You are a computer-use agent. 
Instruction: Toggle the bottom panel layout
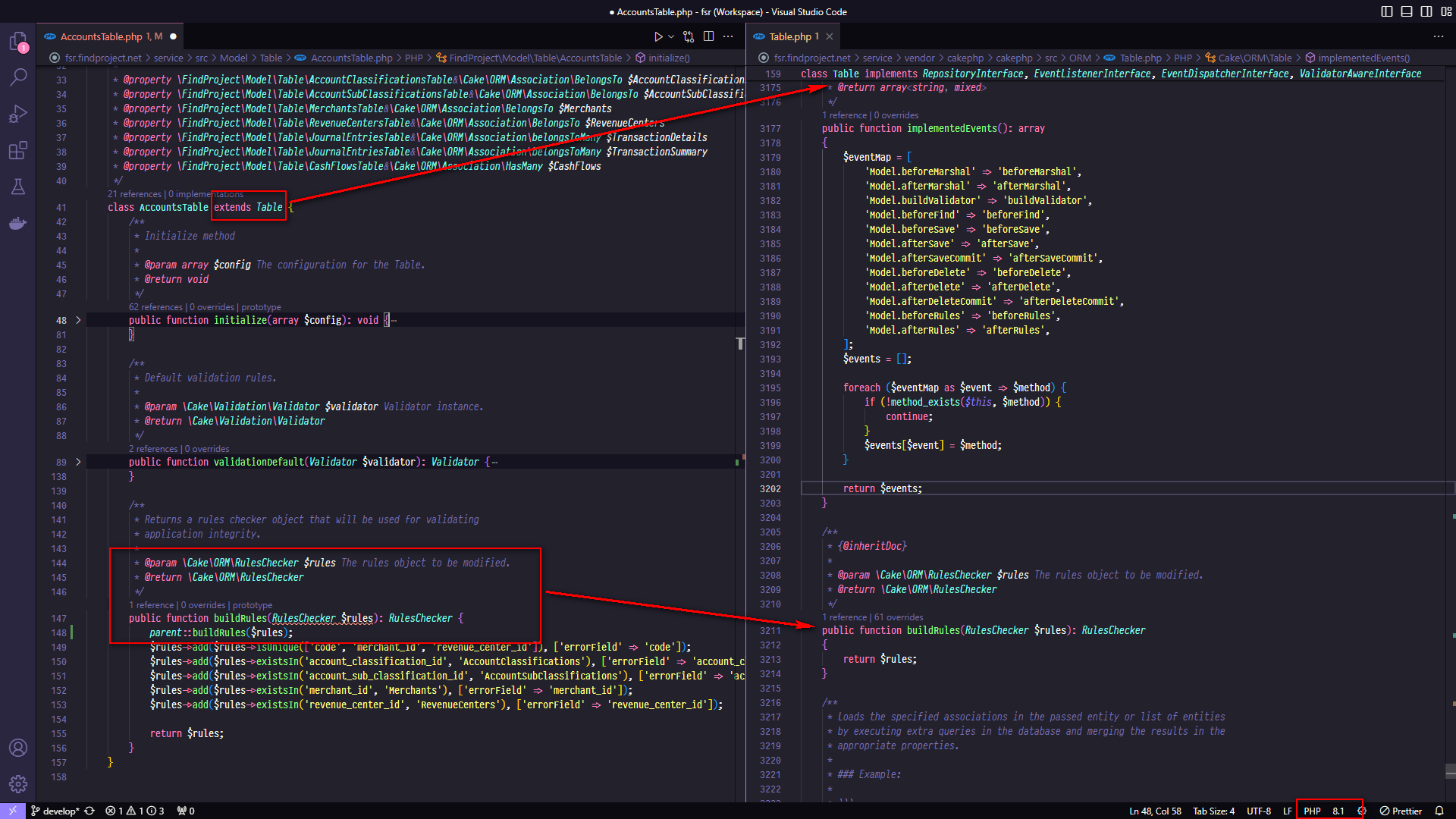(1407, 11)
